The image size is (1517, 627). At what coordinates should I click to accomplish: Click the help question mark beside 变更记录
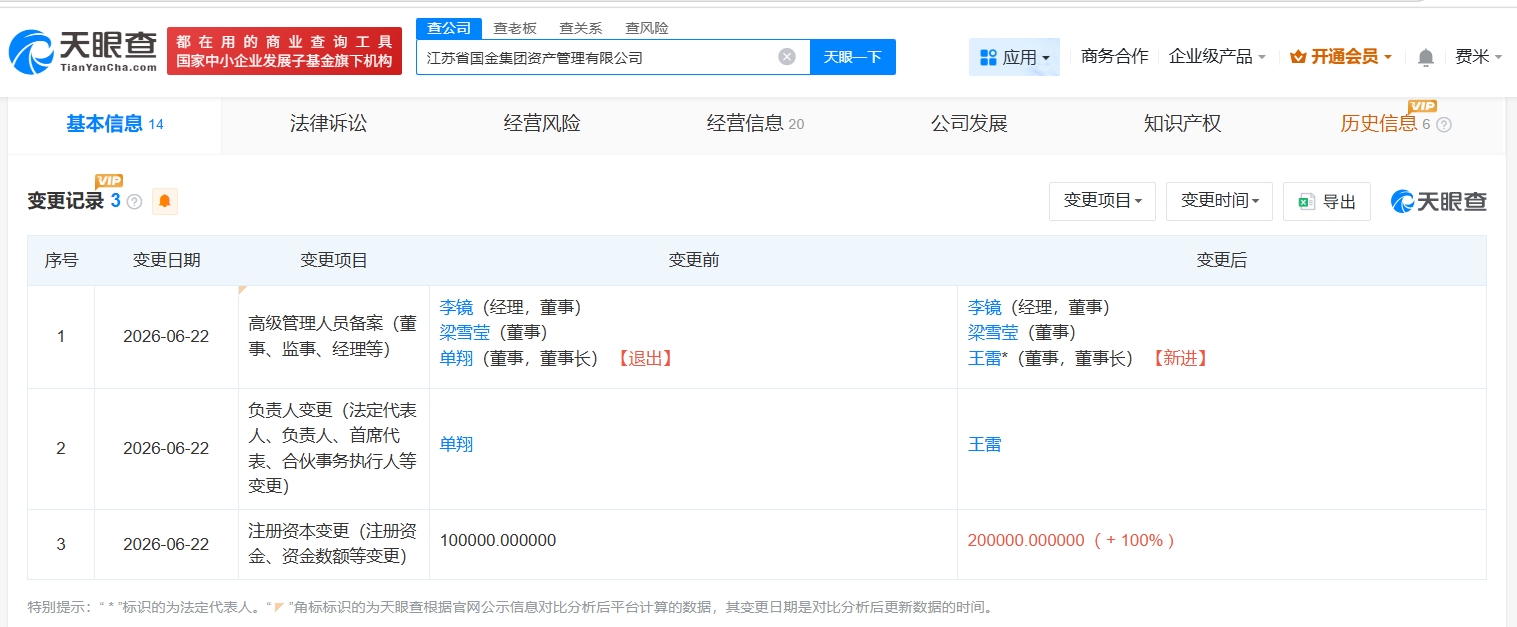(x=135, y=202)
